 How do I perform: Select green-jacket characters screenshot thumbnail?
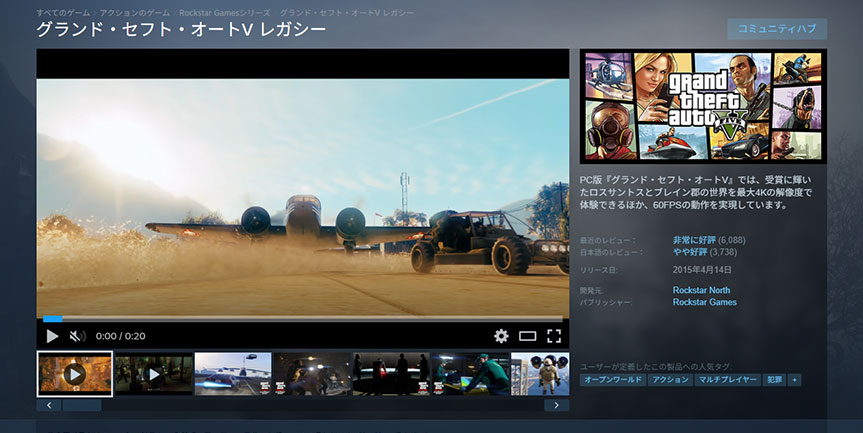[x=470, y=374]
